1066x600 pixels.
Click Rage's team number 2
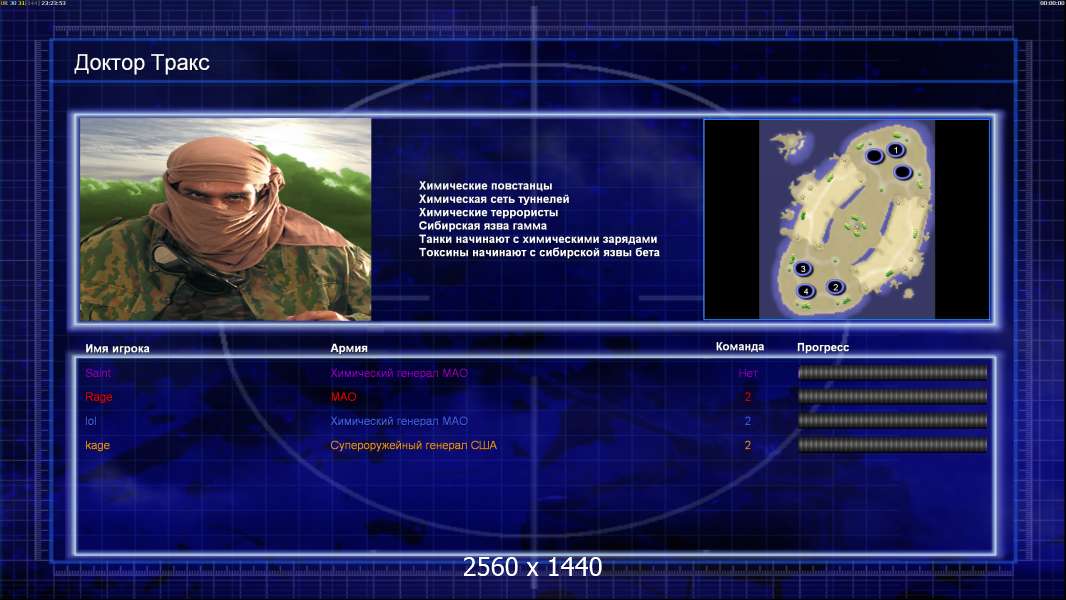(748, 397)
